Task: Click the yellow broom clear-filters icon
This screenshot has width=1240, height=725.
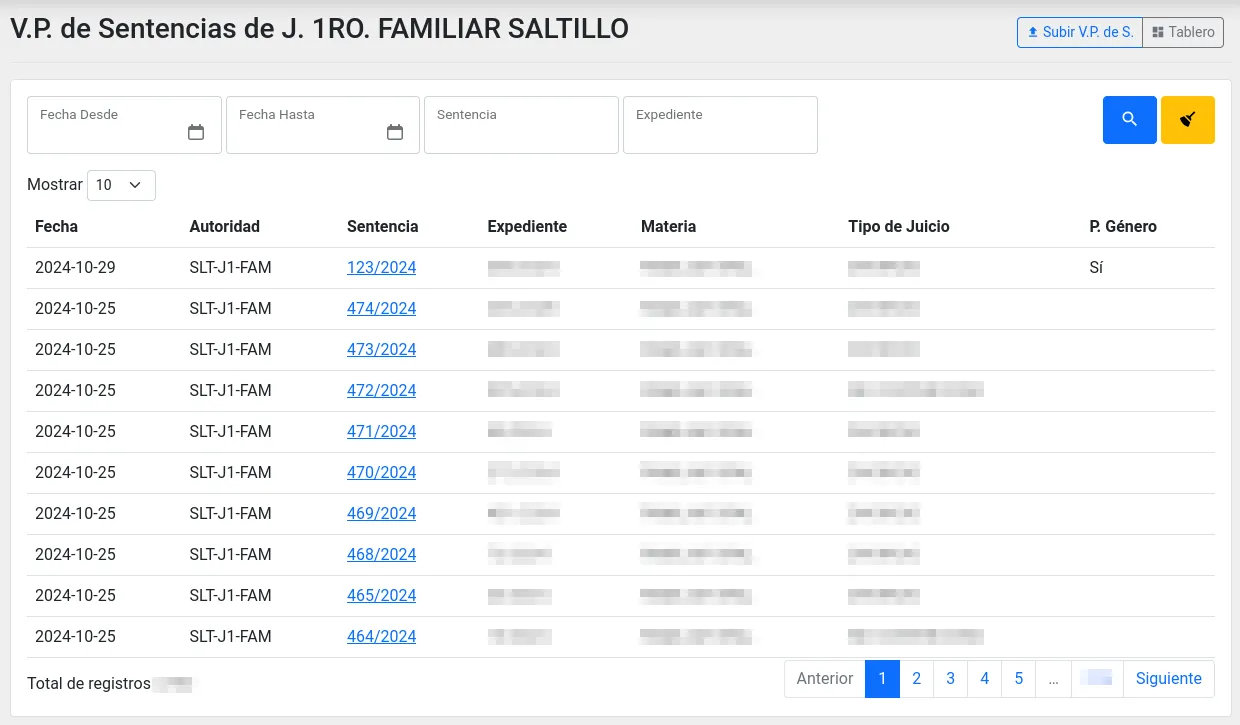Action: coord(1188,119)
